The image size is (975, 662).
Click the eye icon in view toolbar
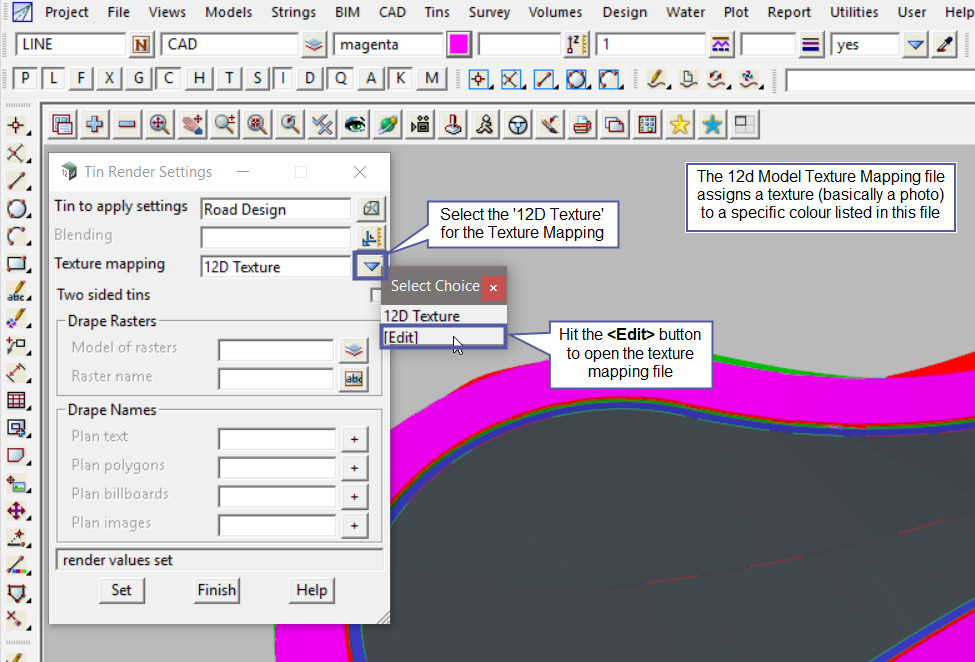click(x=355, y=124)
